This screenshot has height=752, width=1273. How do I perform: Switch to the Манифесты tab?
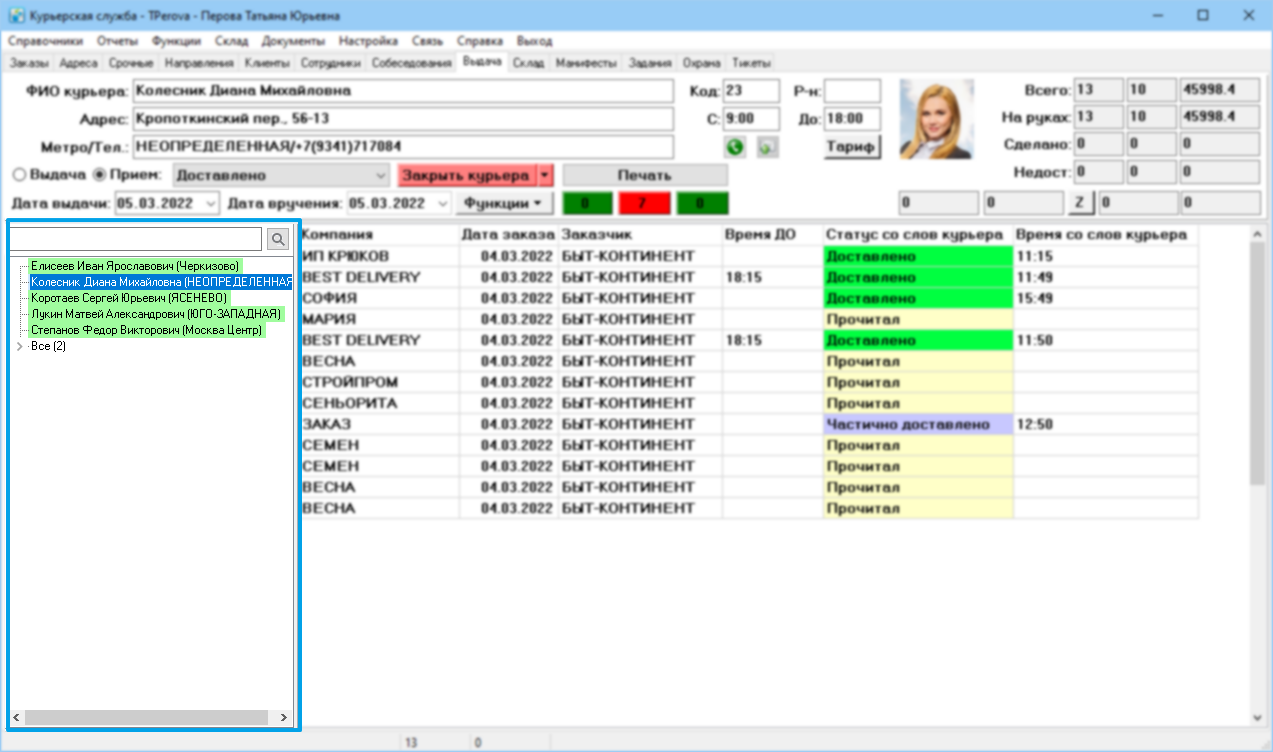pos(586,63)
